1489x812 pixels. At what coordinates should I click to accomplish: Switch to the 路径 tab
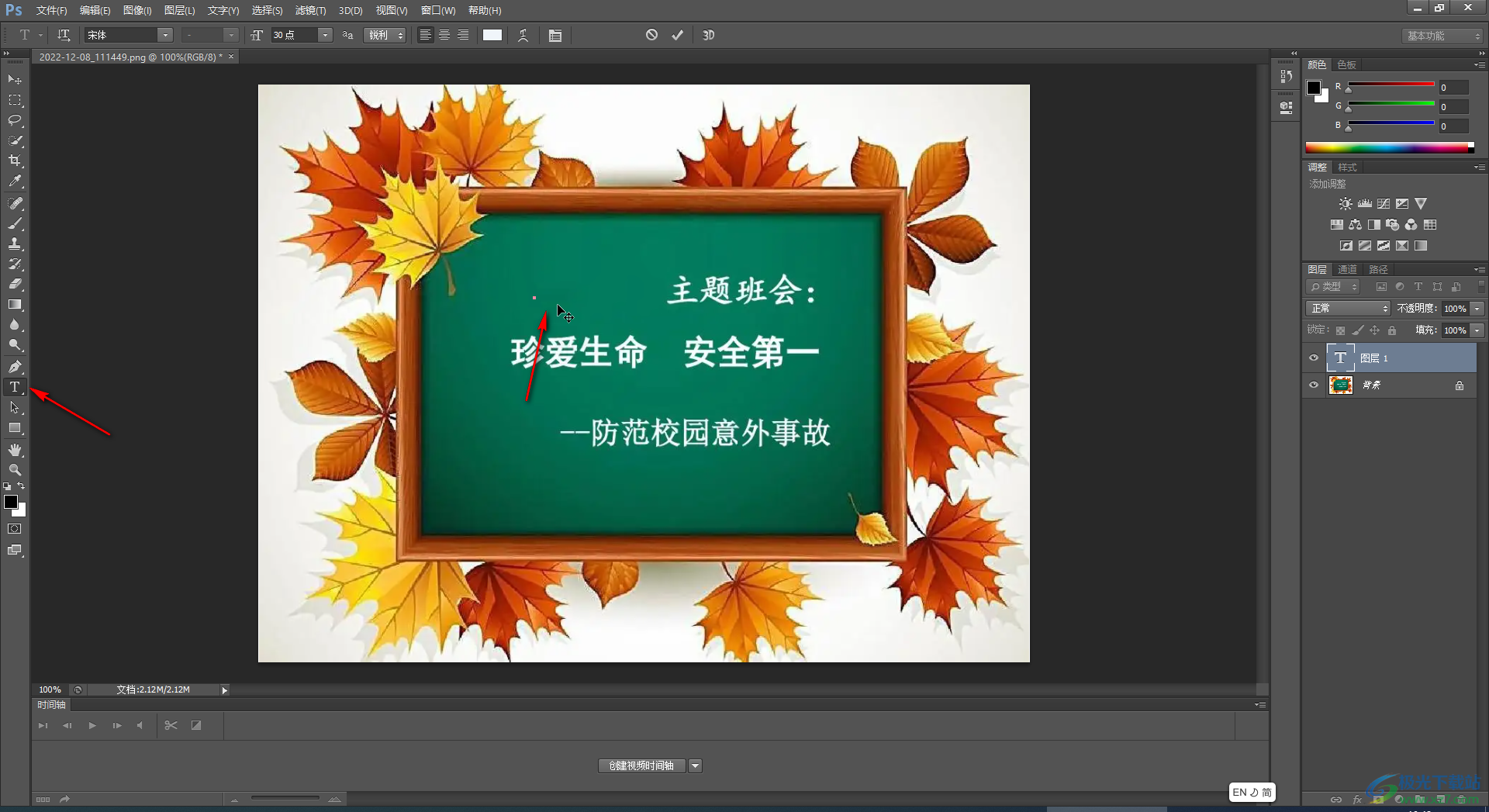1378,269
